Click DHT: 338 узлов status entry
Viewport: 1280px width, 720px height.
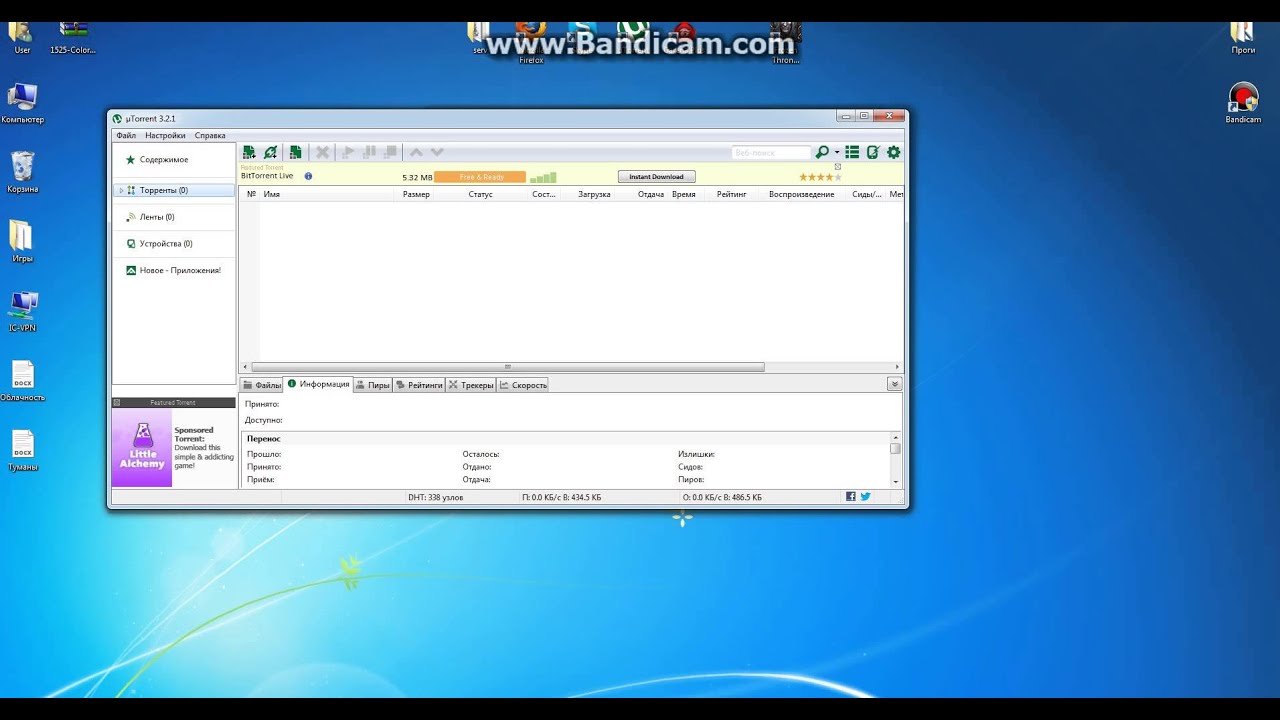pos(436,497)
